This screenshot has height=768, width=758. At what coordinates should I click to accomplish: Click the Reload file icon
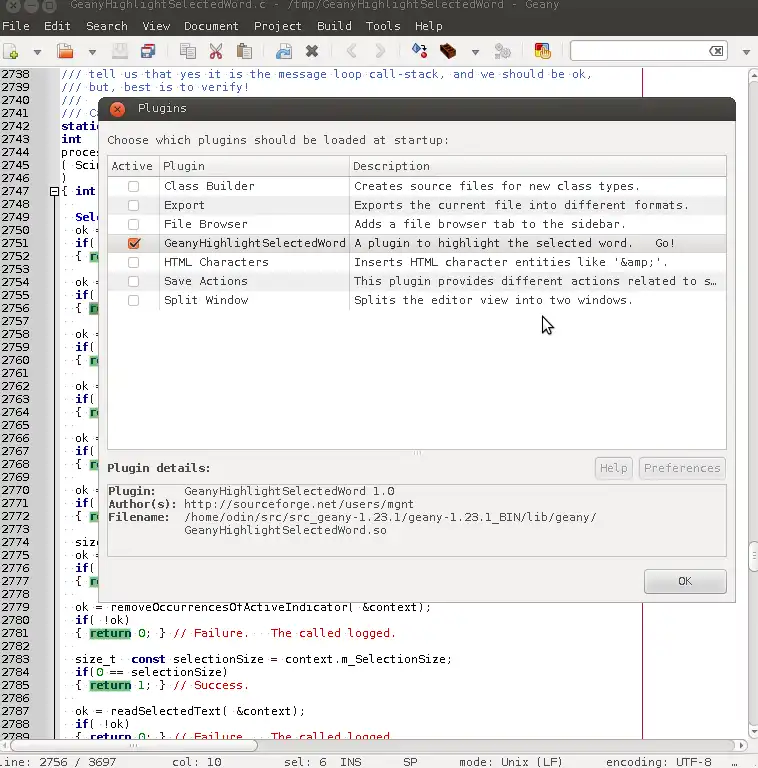pos(283,51)
